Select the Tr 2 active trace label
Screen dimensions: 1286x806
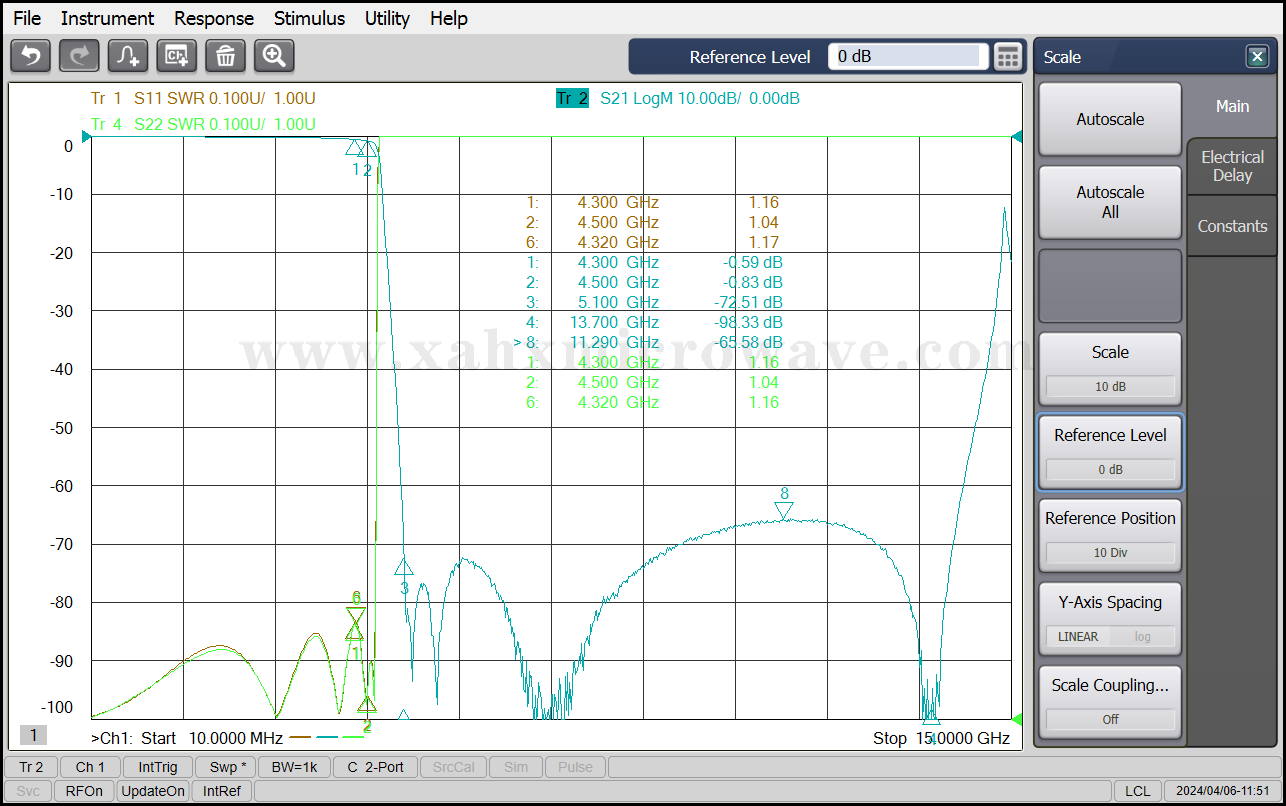tap(572, 98)
